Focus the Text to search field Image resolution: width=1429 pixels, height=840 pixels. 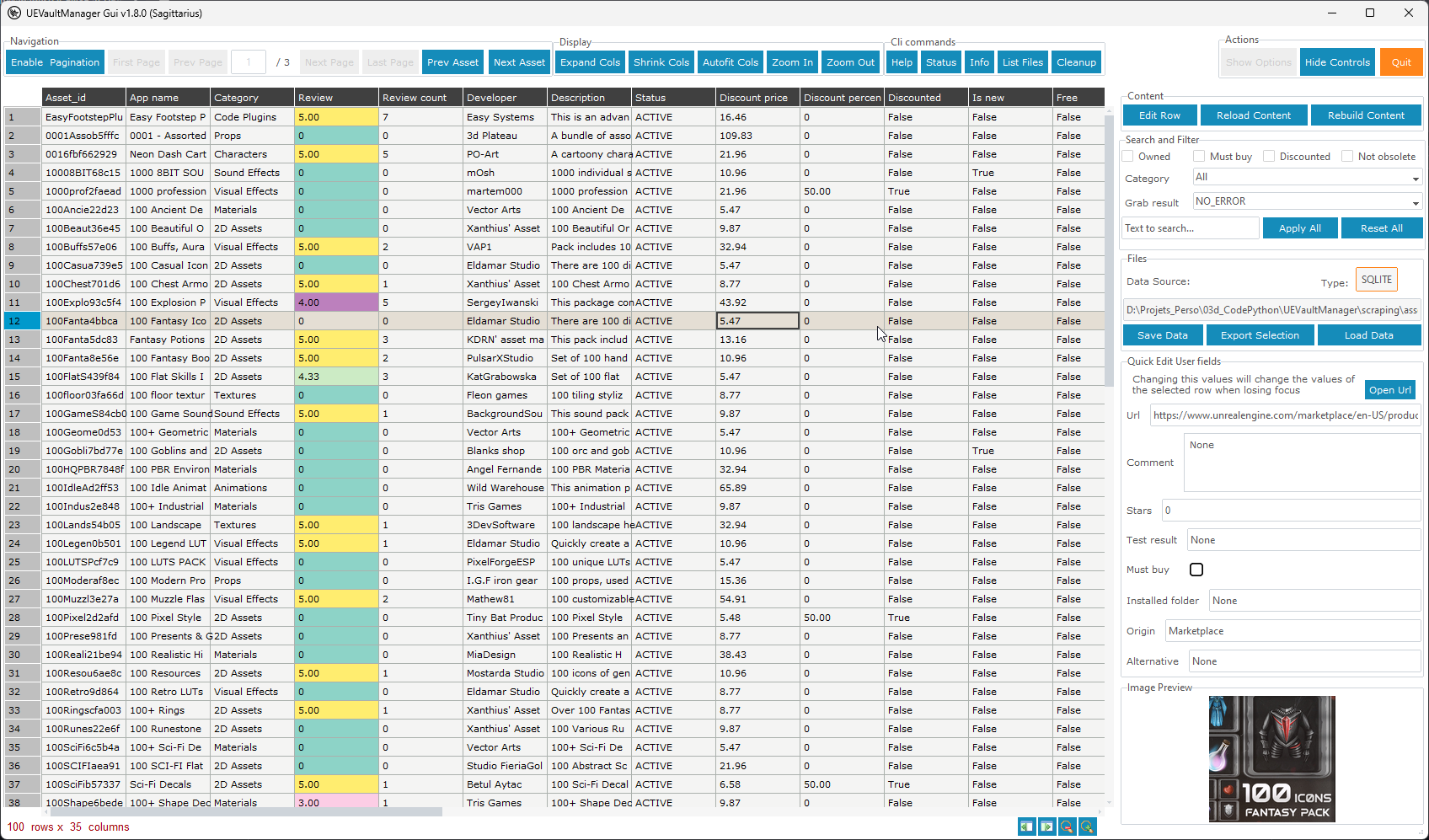click(x=1191, y=228)
